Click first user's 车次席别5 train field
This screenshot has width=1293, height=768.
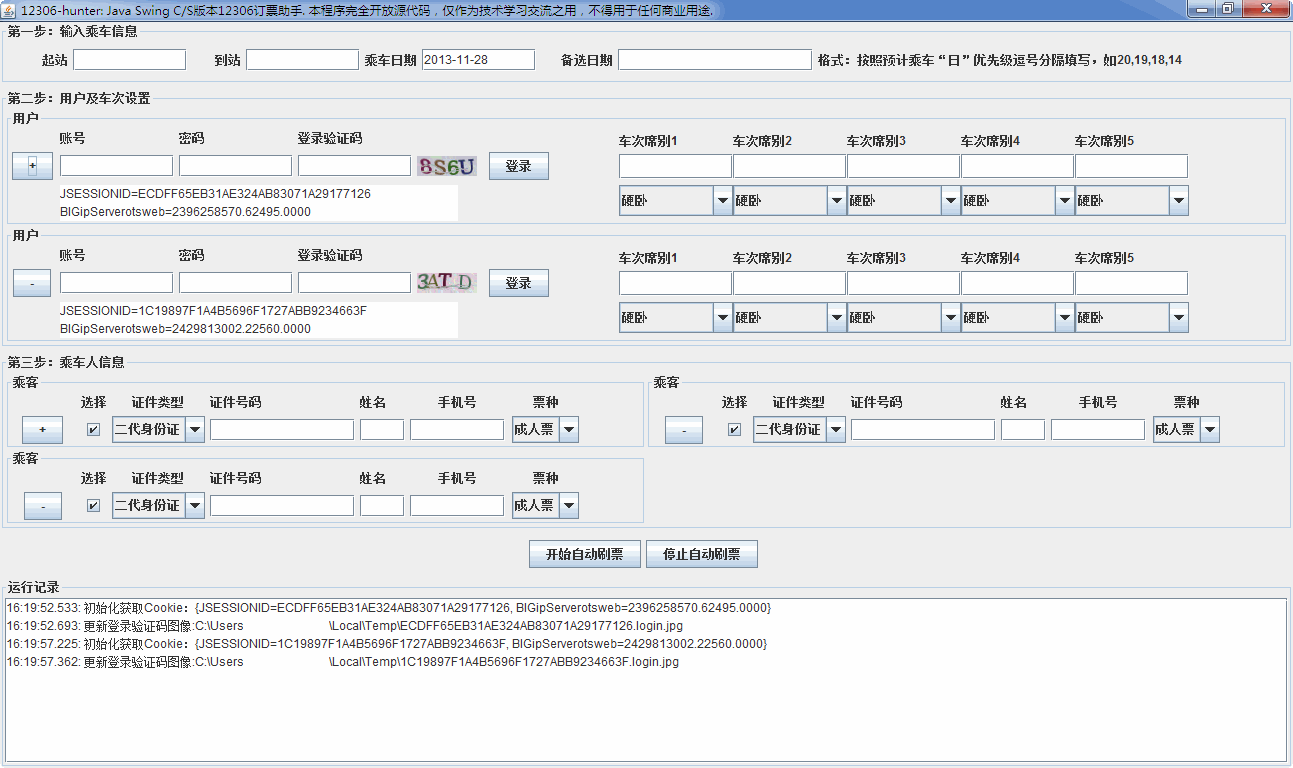1131,166
